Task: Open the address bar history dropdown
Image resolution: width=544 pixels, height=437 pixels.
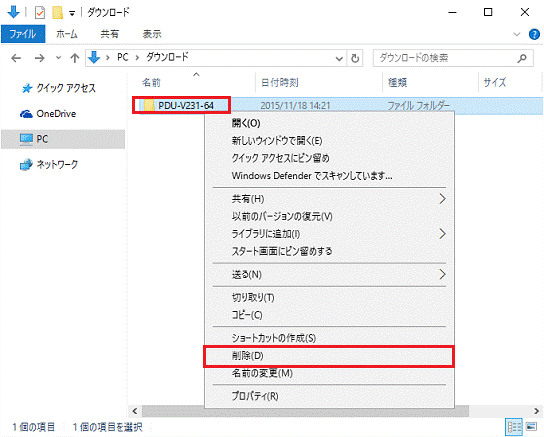Action: pyautogui.click(x=339, y=58)
